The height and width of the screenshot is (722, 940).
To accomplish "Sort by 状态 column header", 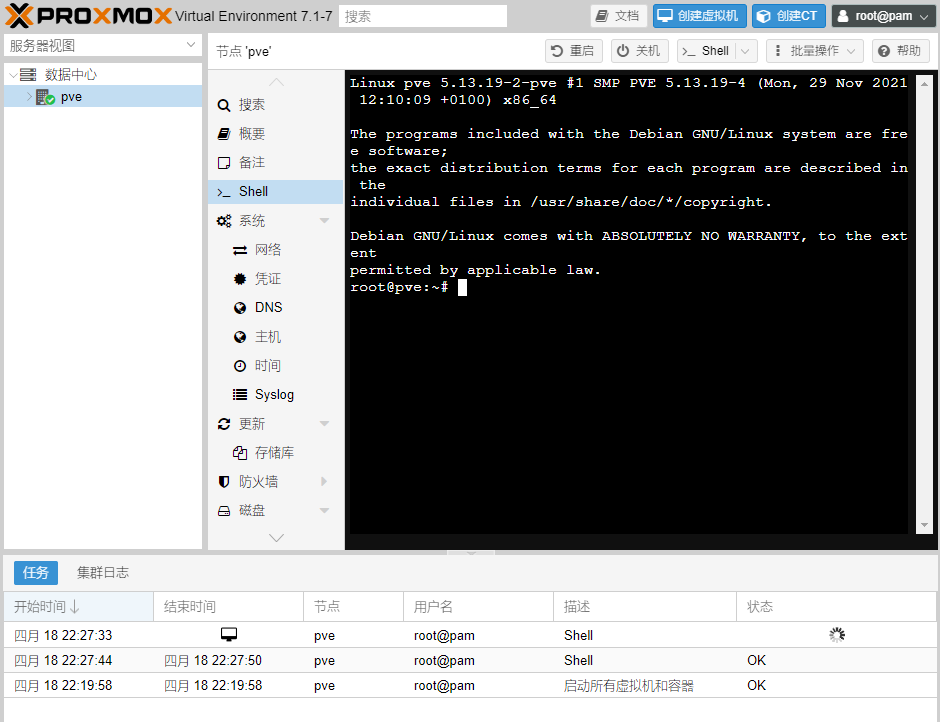I will tap(836, 607).
